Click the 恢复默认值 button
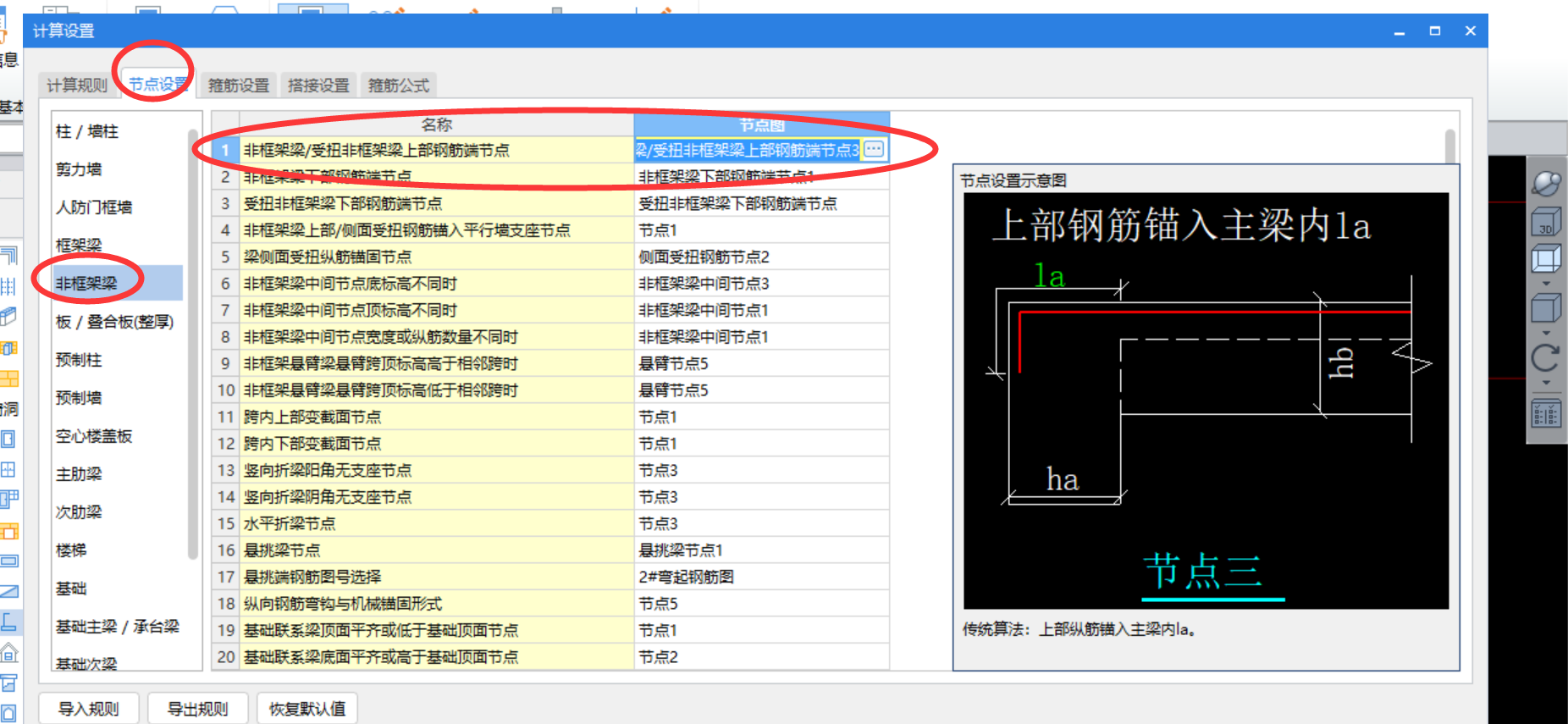The height and width of the screenshot is (724, 1568). 307,709
